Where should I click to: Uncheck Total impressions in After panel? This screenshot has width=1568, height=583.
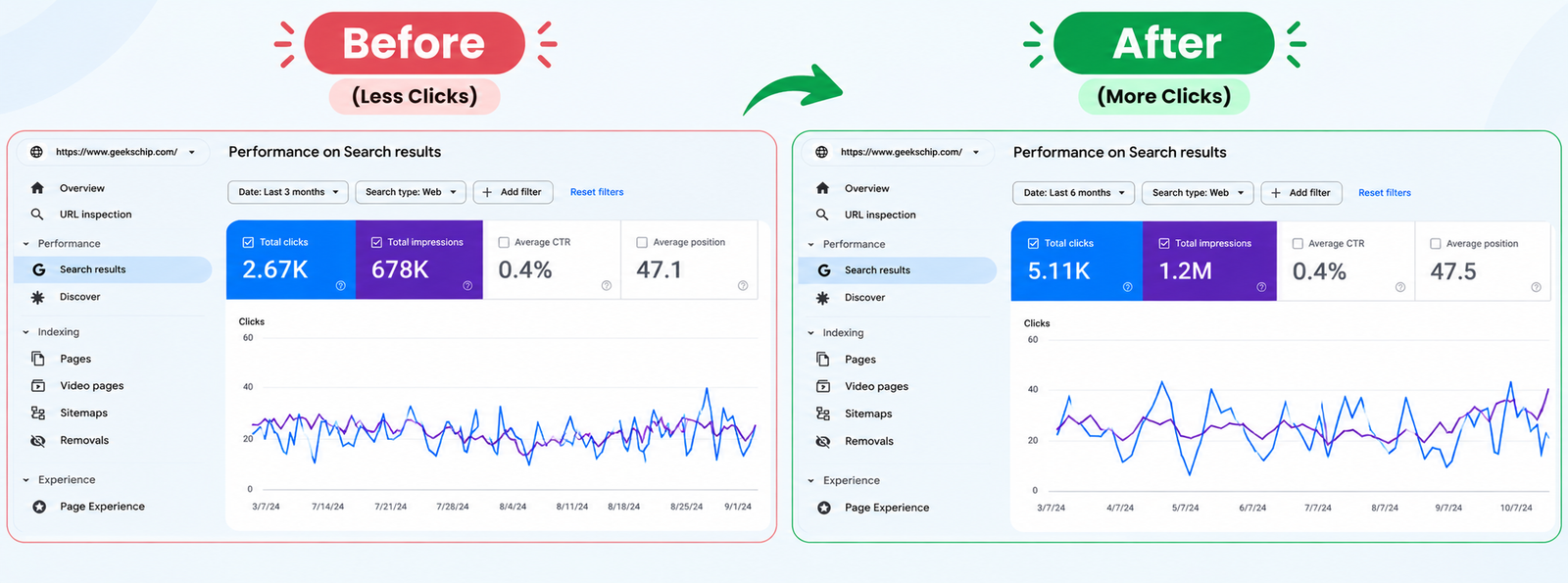(1164, 243)
